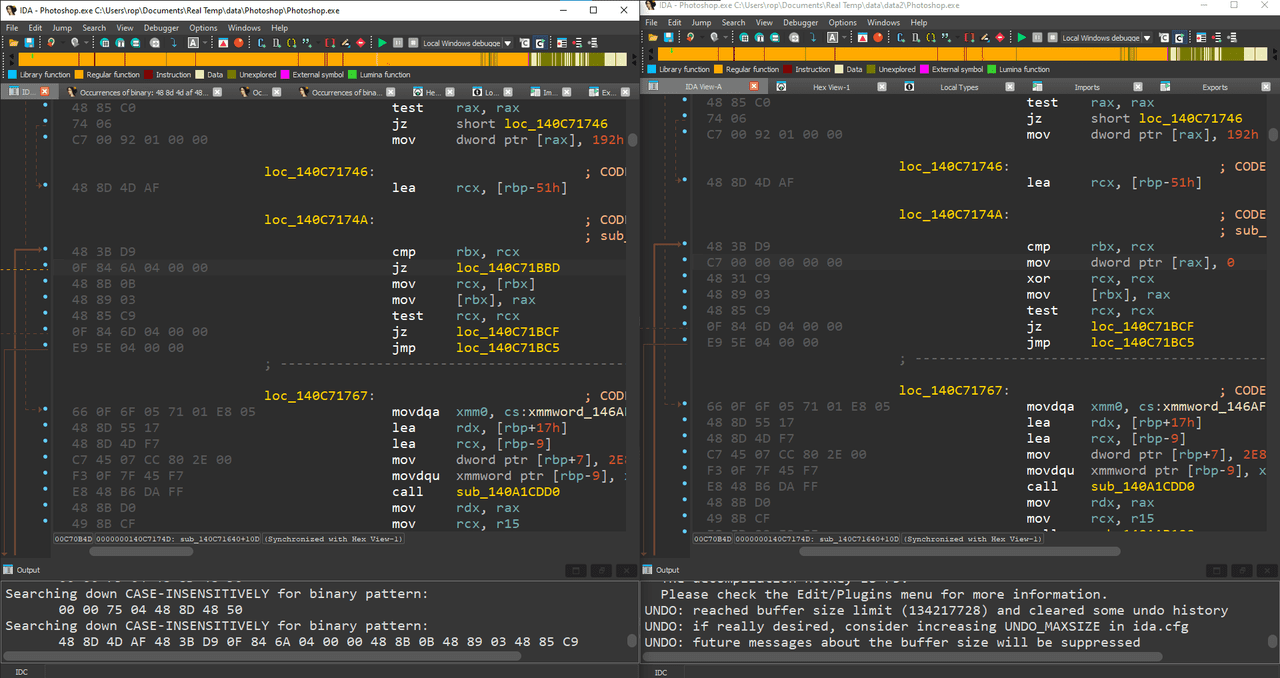1280x678 pixels.
Task: Click the Imports tab icon in right window
Action: (x=1037, y=86)
